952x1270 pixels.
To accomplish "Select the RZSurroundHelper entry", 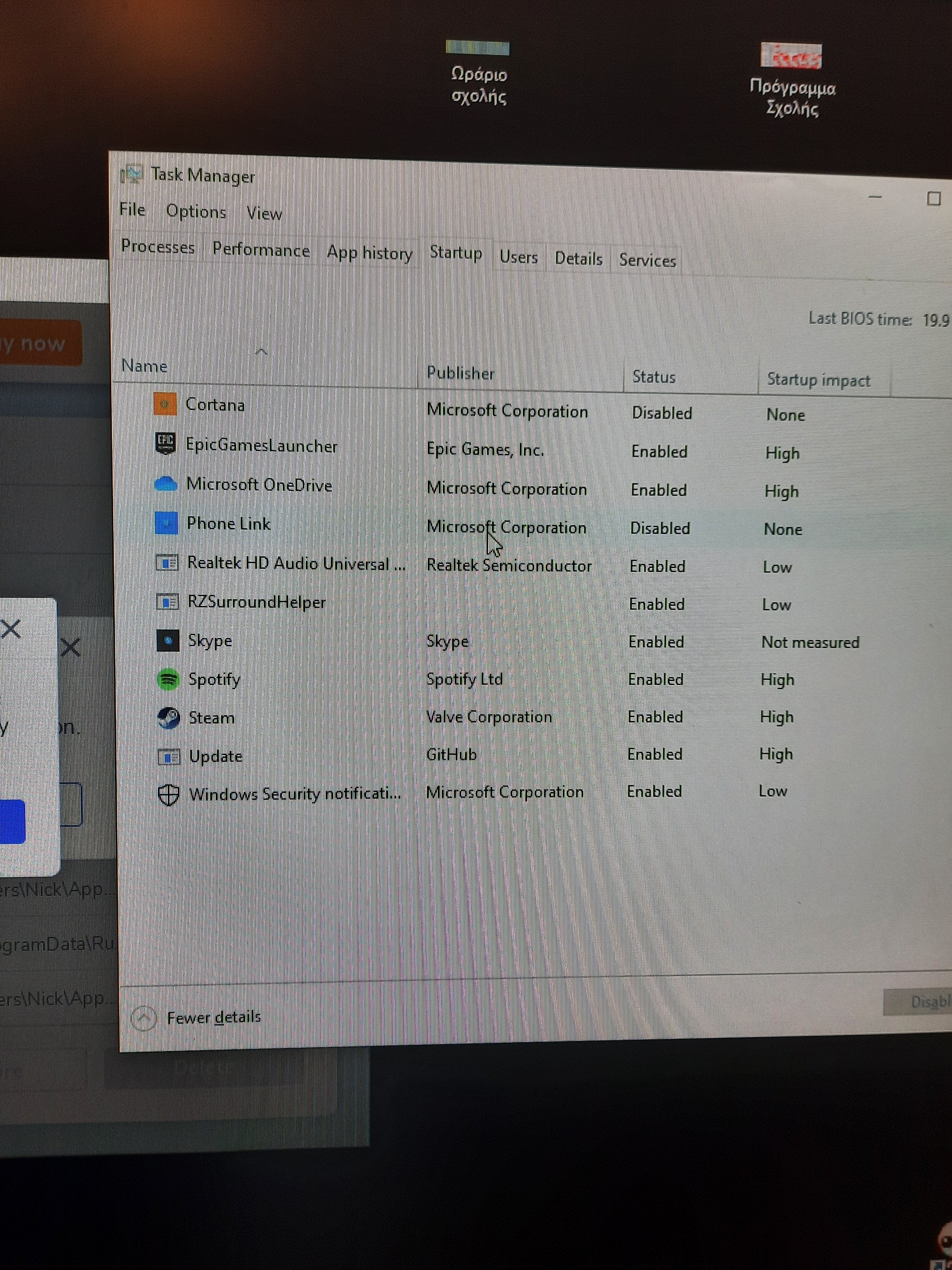I will point(256,602).
